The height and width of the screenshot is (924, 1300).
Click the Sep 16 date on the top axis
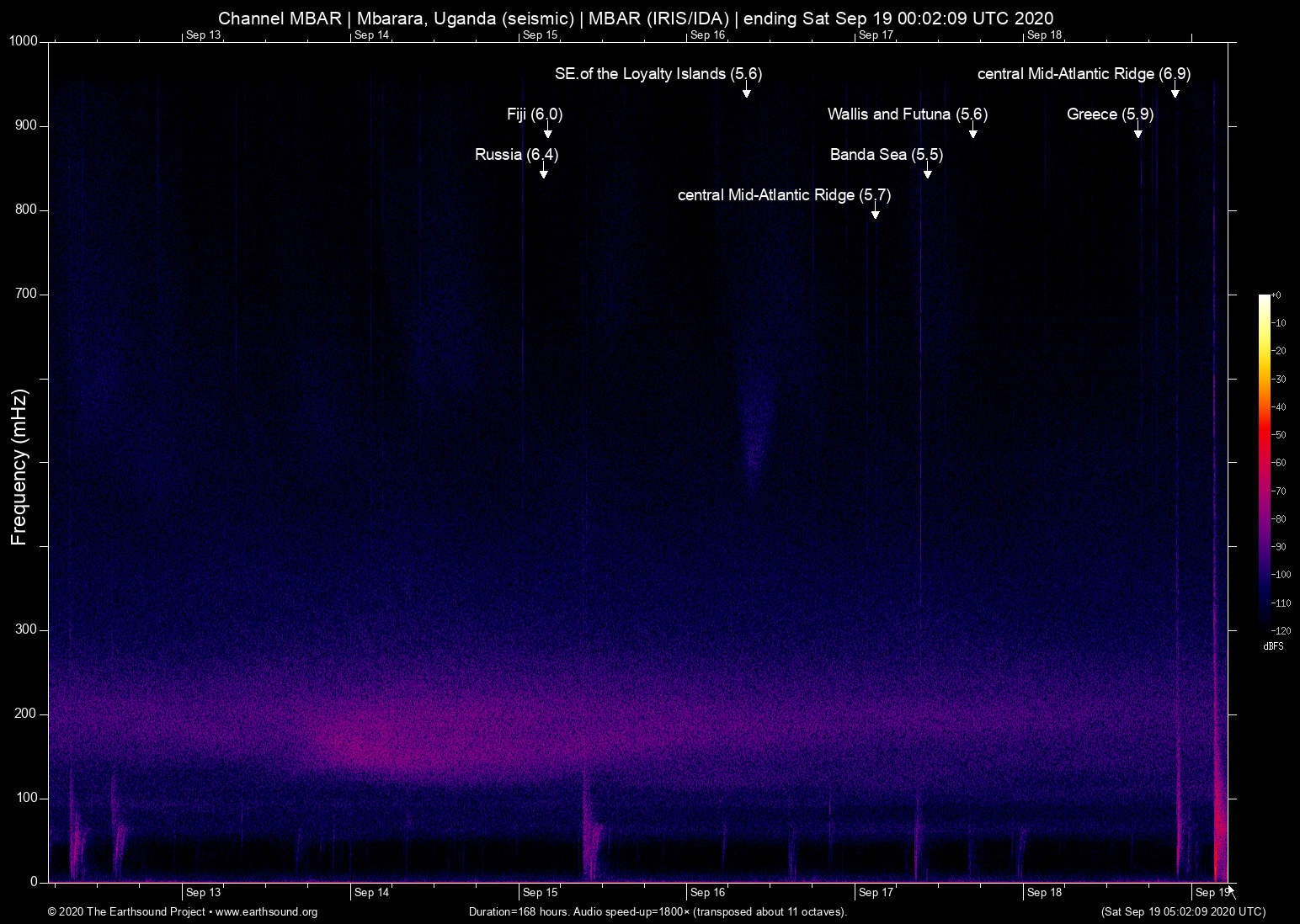coord(707,35)
